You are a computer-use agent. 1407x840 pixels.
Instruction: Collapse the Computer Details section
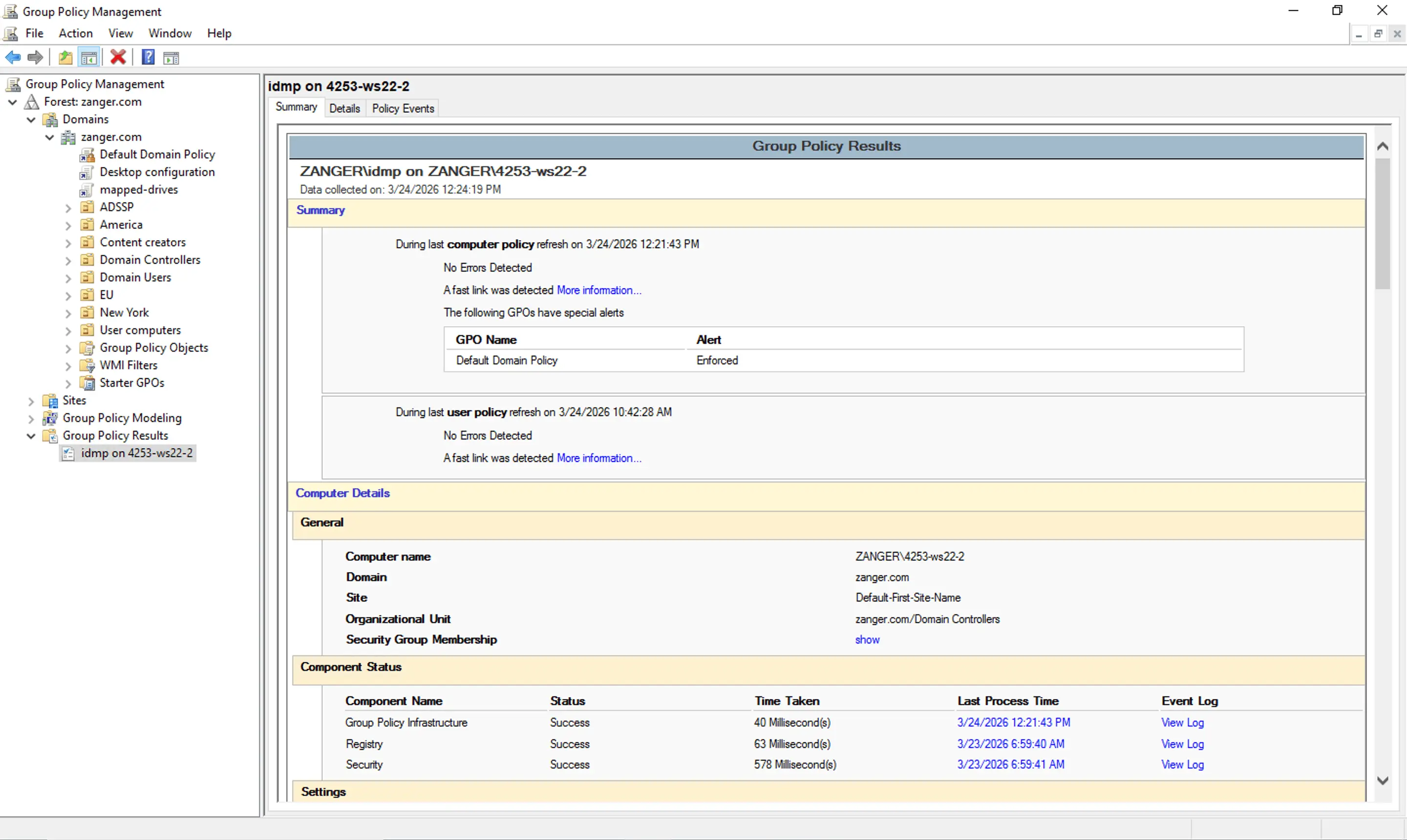[342, 492]
